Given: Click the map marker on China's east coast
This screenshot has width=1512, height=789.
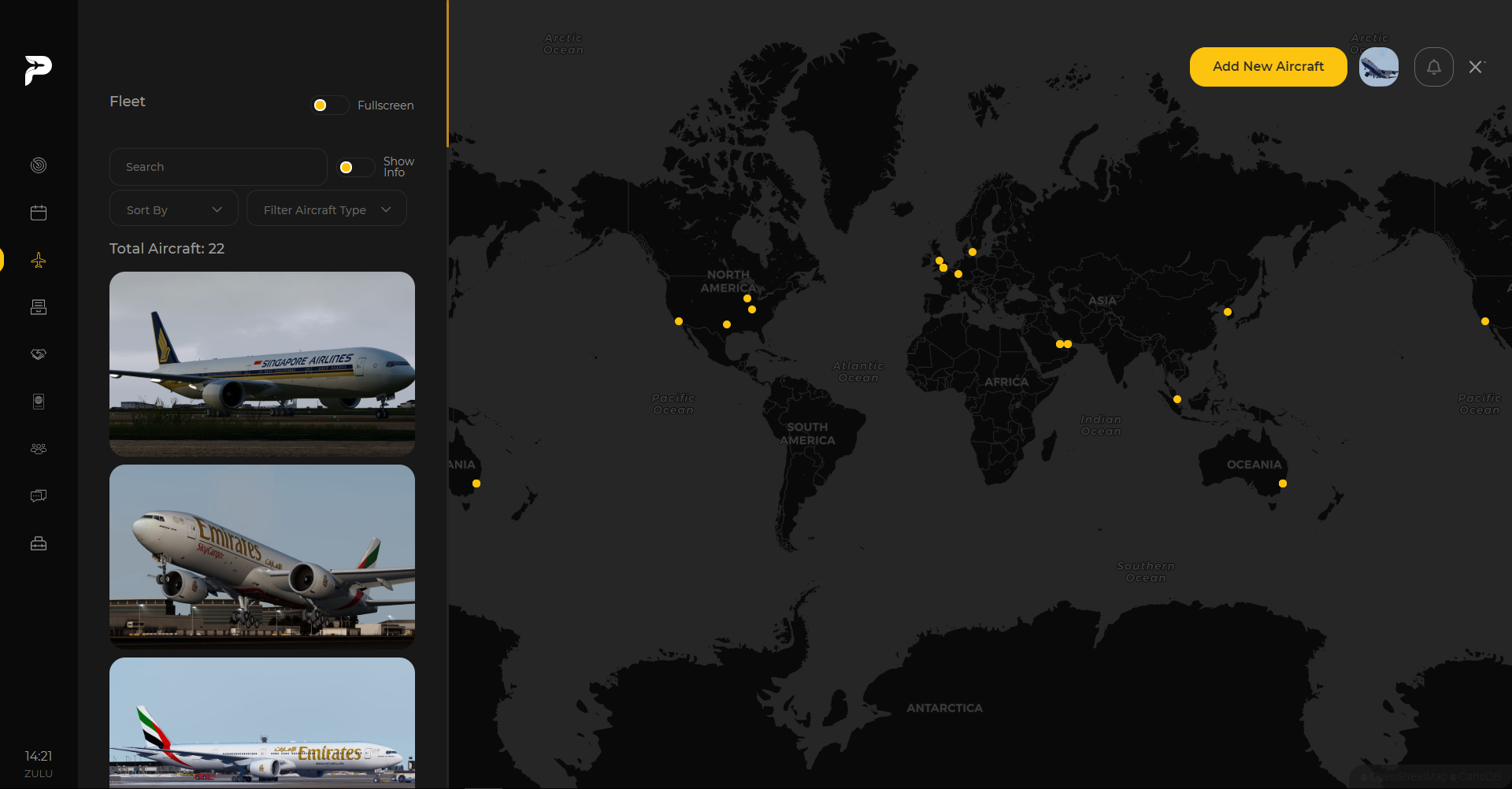Looking at the screenshot, I should 1228,312.
